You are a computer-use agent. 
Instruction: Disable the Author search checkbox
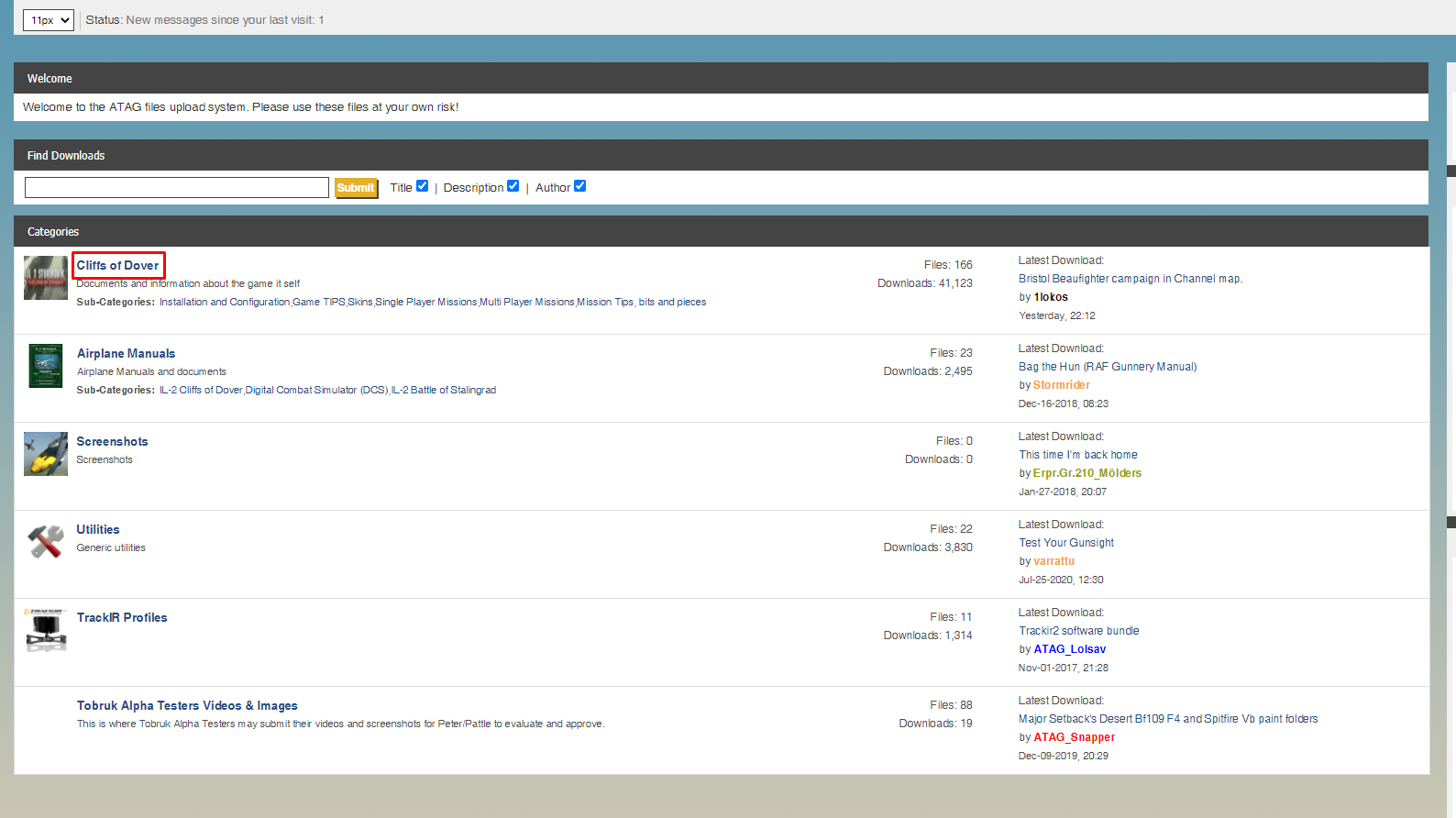pos(580,186)
